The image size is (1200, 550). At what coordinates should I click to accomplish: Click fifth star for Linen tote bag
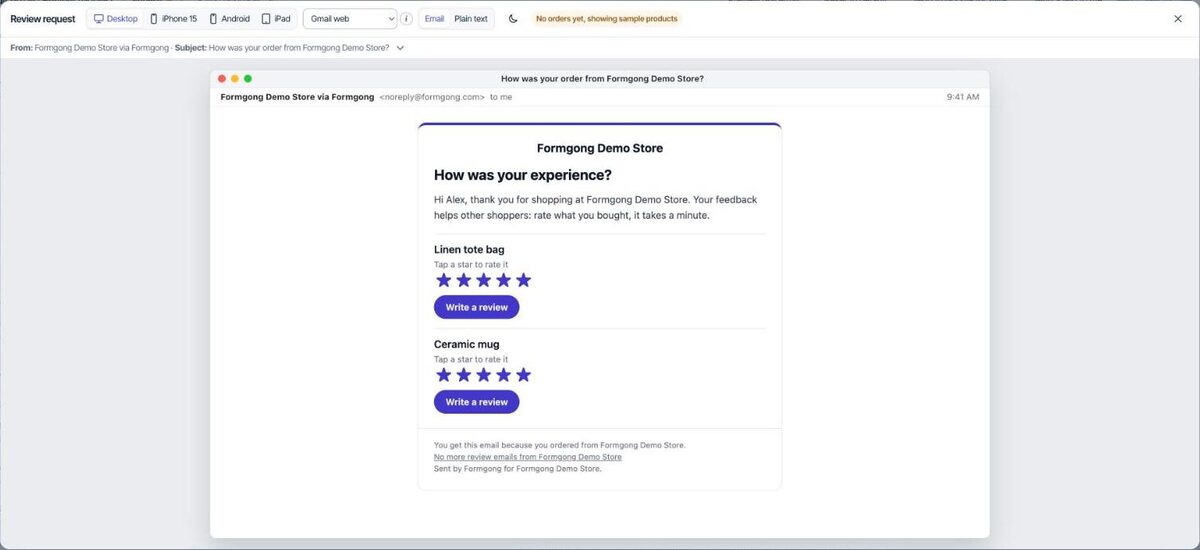click(523, 280)
